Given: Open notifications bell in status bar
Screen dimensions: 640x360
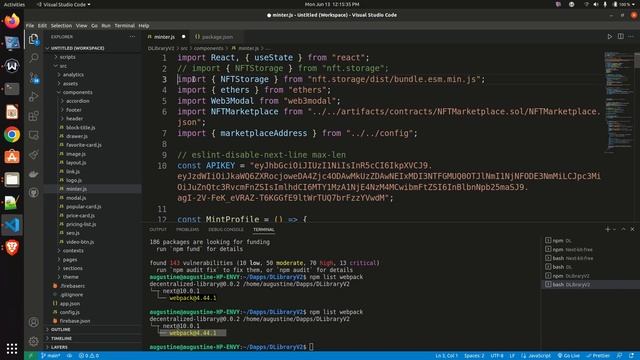Looking at the screenshot, I should (x=631, y=356).
